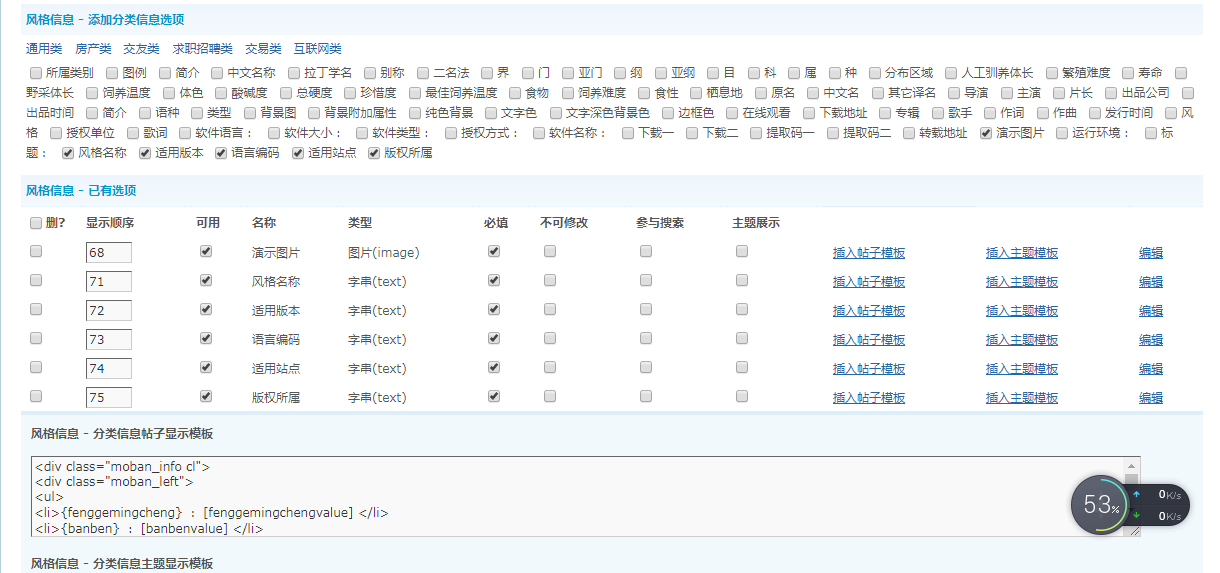The image size is (1220, 573).
Task: Click 插入帖子模板 for 风格名称 row
Action: coord(868,282)
